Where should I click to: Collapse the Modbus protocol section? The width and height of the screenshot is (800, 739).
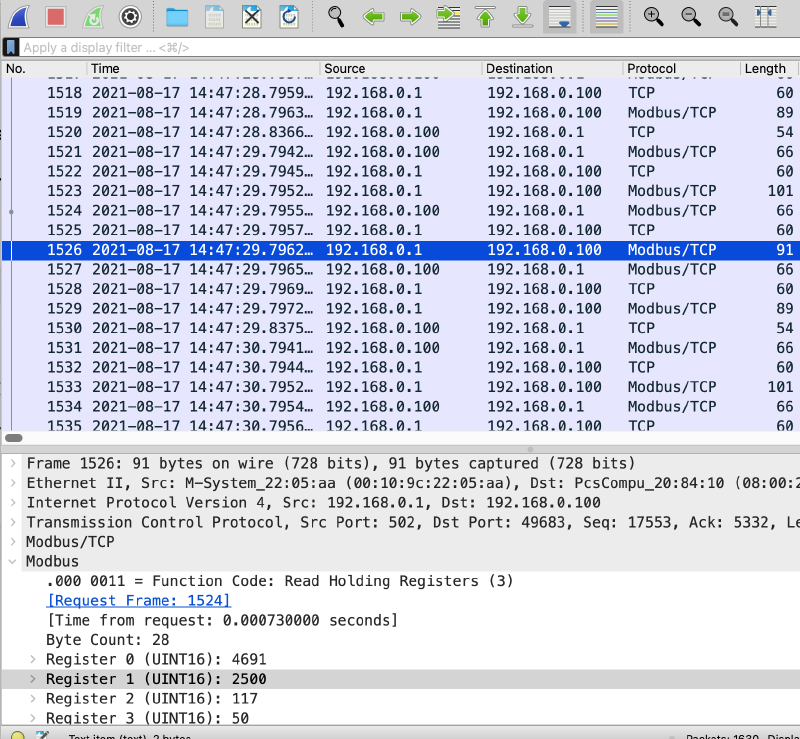(12, 562)
